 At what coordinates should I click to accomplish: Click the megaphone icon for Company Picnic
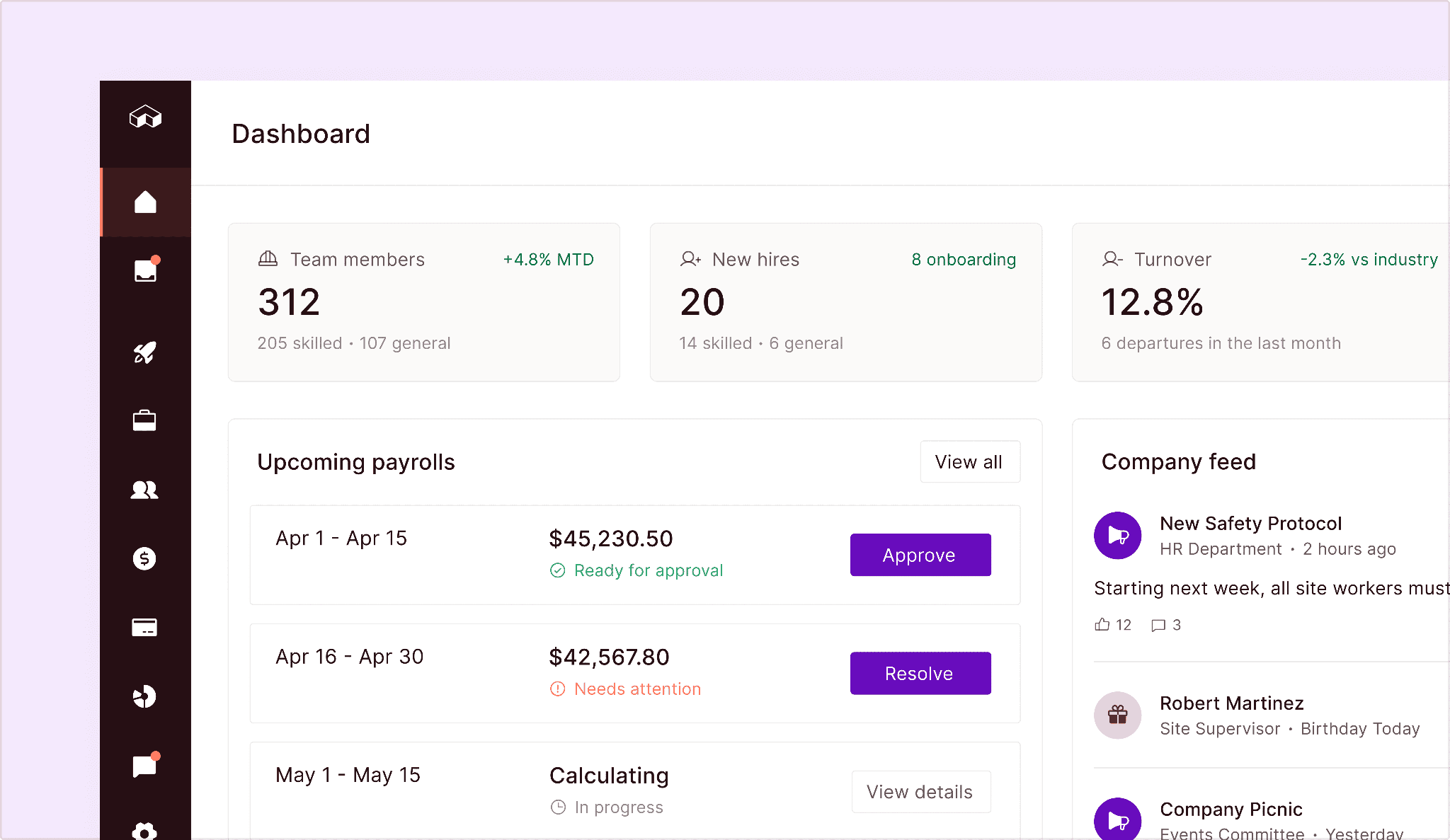(1117, 819)
